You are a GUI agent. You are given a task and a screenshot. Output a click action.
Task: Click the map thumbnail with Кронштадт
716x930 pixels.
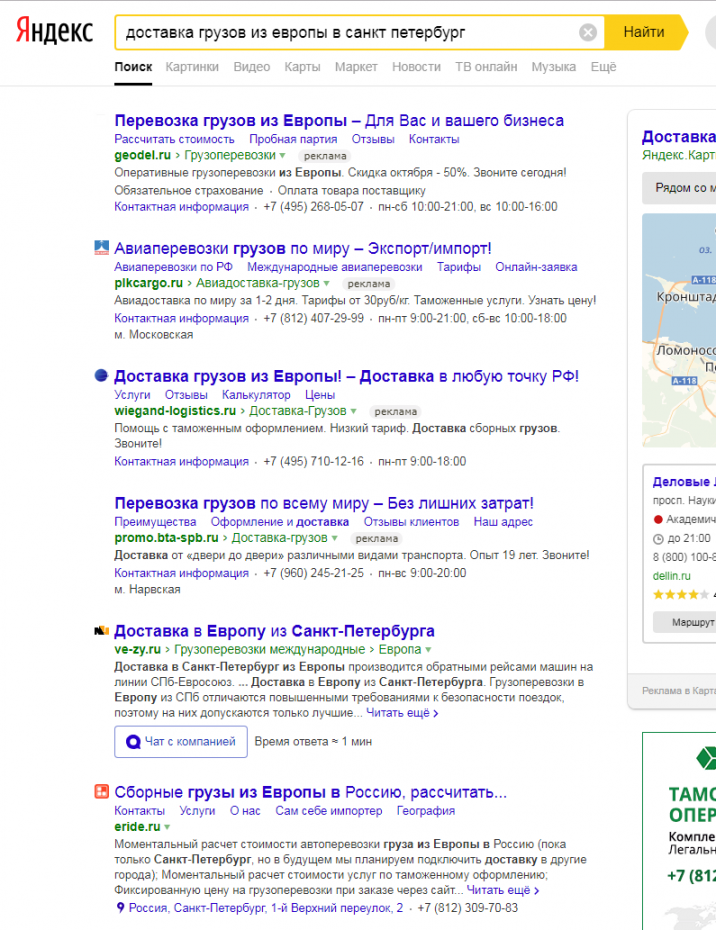tap(679, 330)
